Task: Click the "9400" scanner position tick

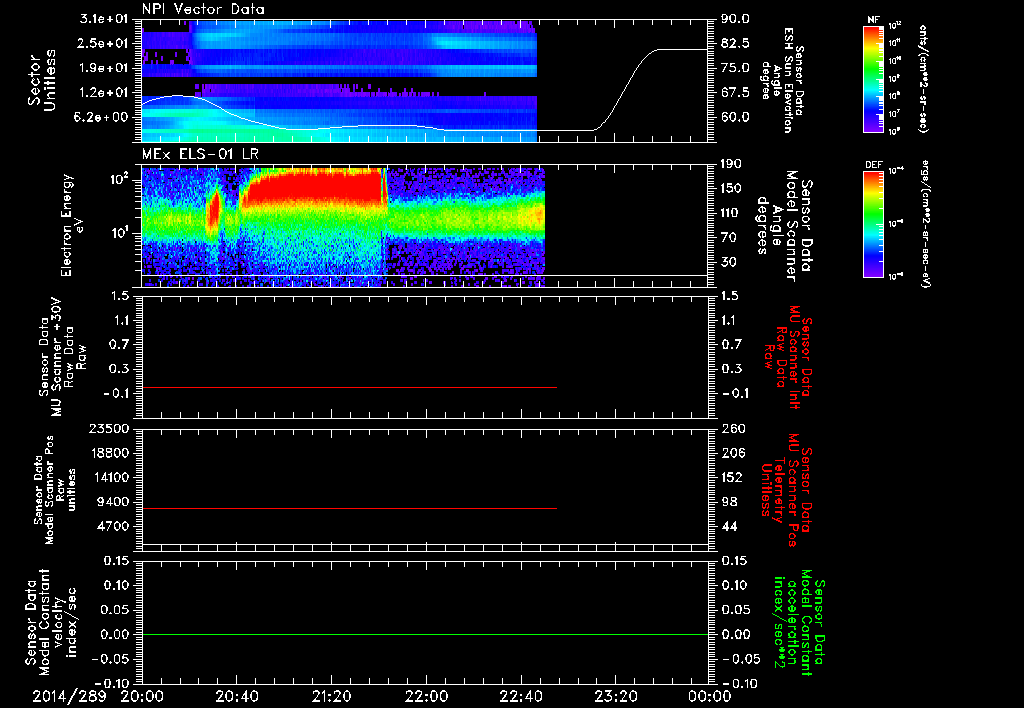Action: 114,502
